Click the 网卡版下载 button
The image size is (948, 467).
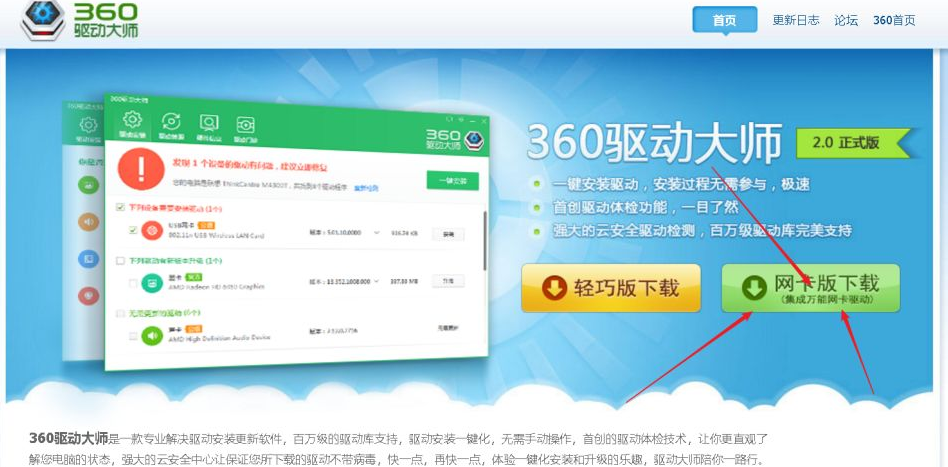tap(811, 288)
